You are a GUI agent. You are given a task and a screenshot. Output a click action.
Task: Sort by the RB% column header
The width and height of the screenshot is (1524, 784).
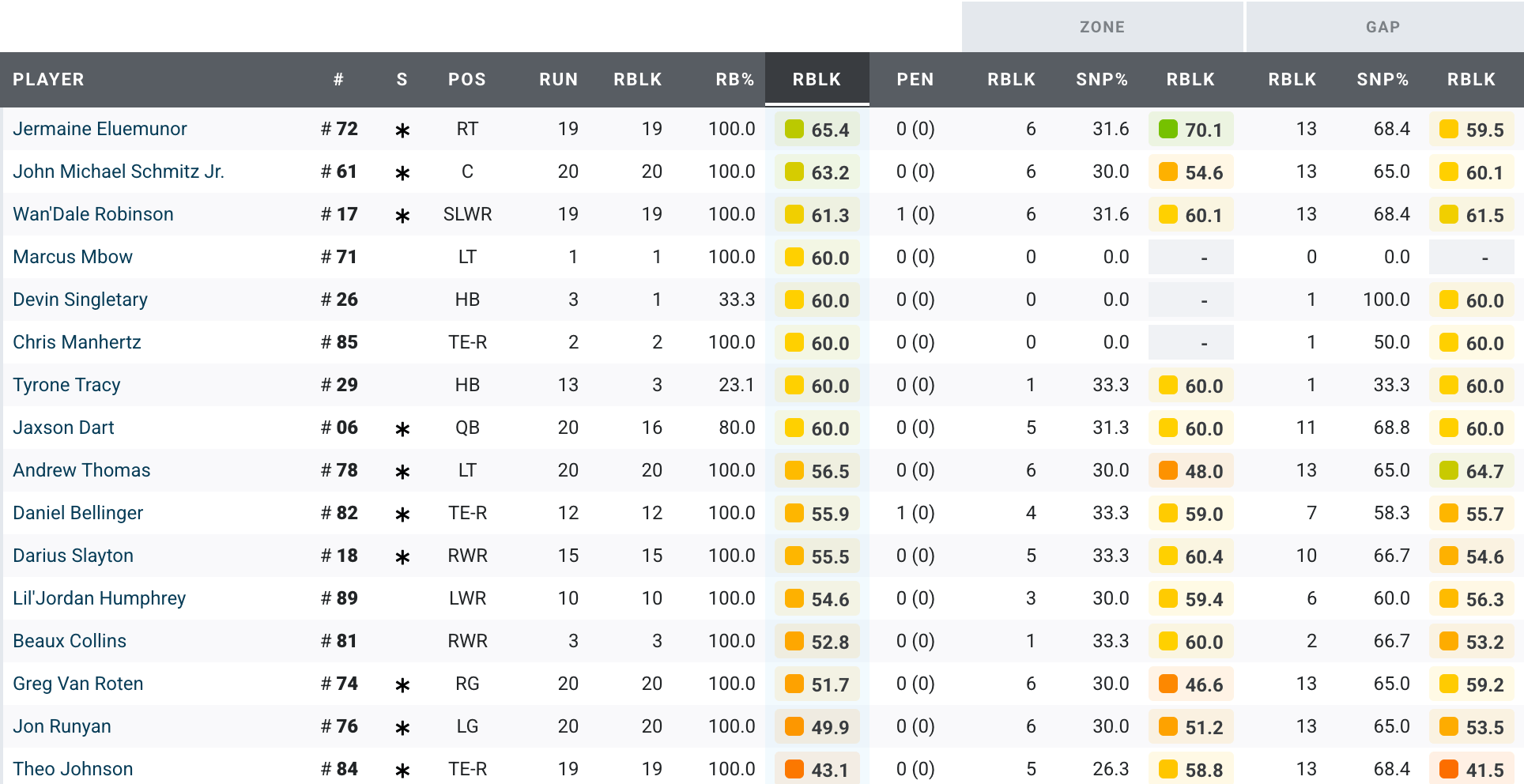(x=734, y=79)
